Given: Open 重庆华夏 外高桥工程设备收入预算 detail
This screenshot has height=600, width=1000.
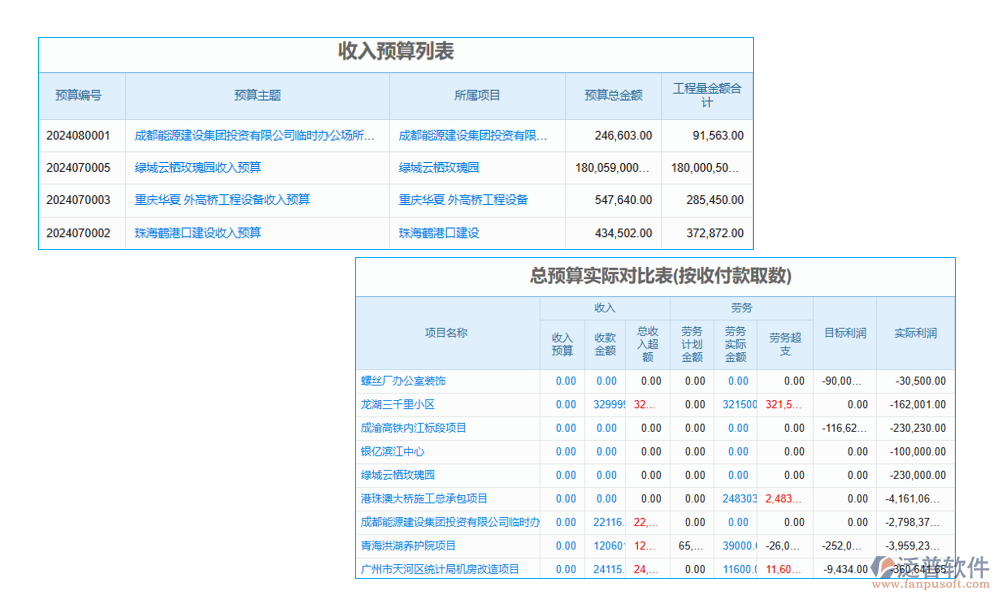Looking at the screenshot, I should click(222, 199).
